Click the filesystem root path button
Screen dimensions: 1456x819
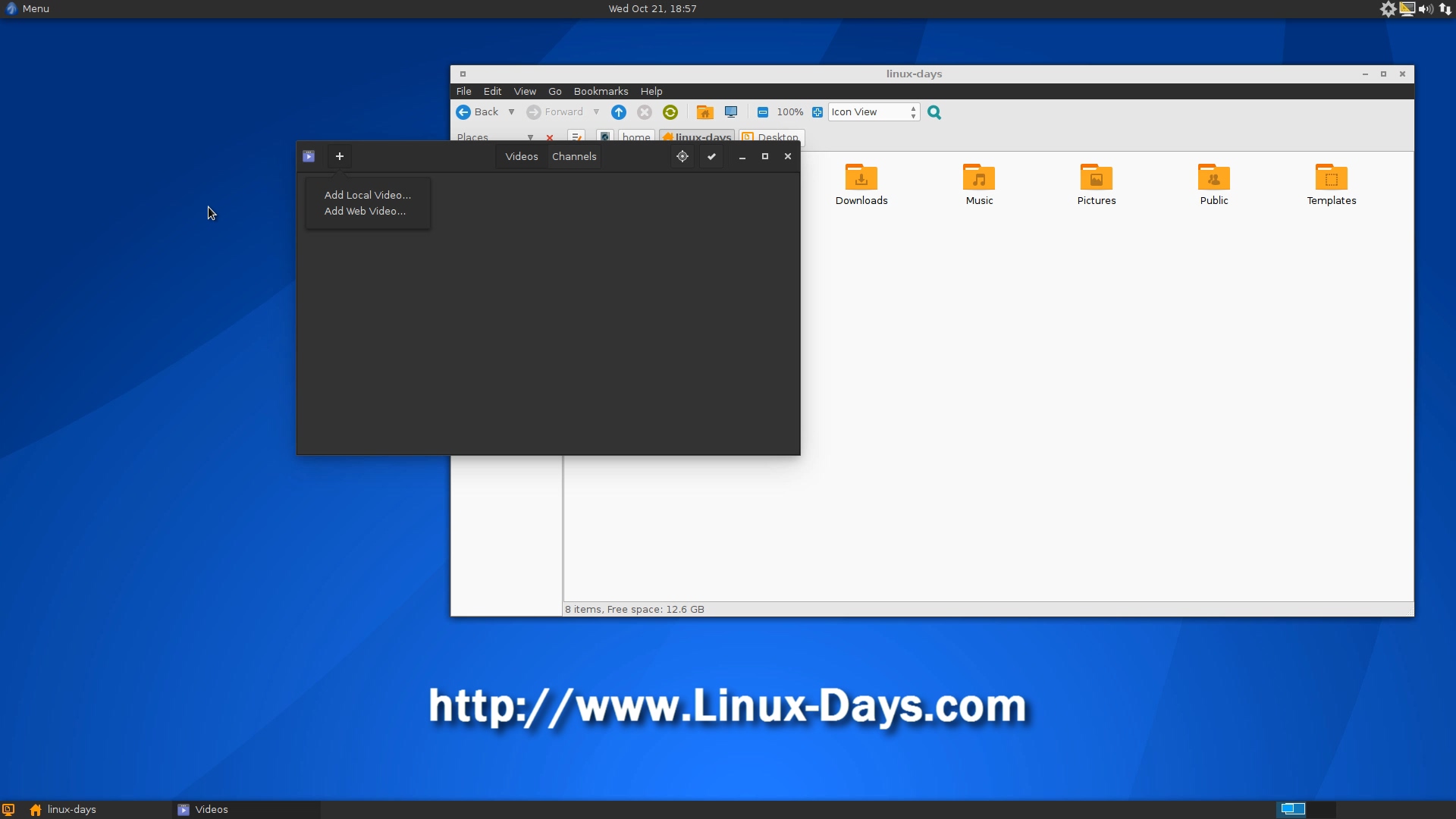[x=605, y=137]
